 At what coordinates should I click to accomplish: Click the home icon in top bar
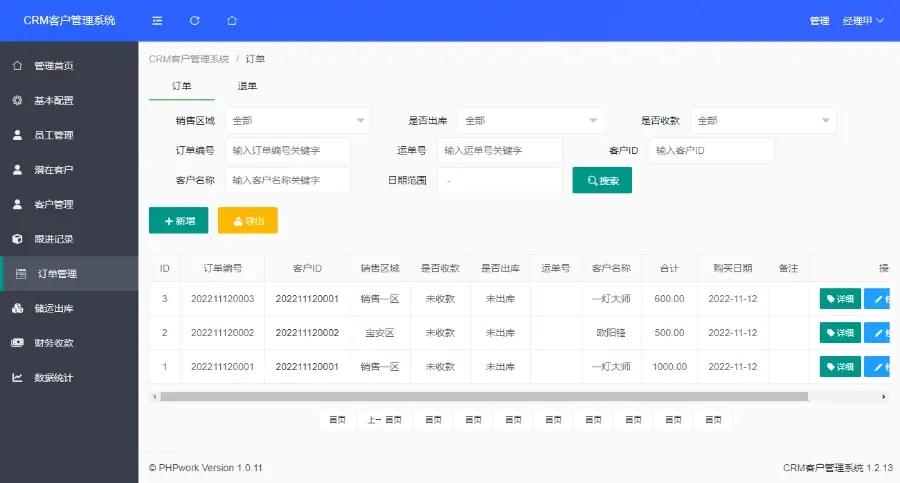(x=232, y=21)
